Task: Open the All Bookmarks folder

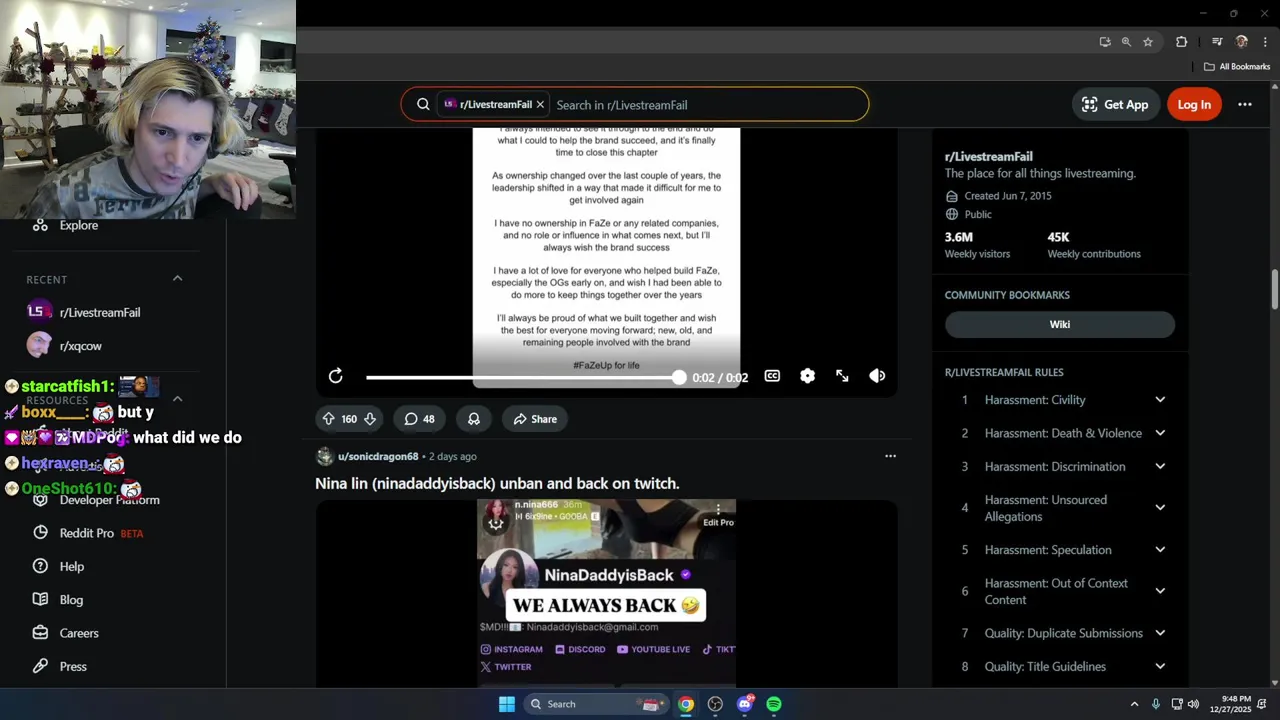Action: 1237,67
